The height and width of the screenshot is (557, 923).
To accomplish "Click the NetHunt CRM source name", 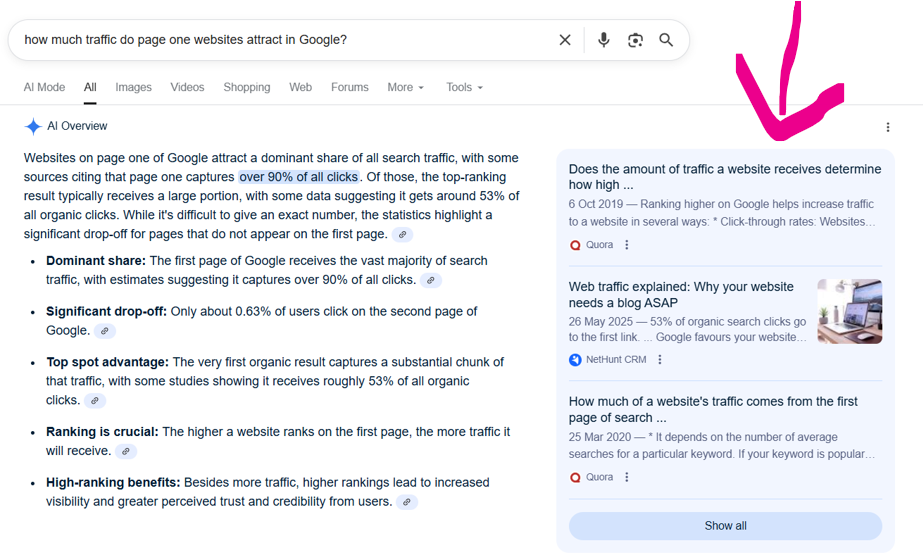I will tap(616, 360).
